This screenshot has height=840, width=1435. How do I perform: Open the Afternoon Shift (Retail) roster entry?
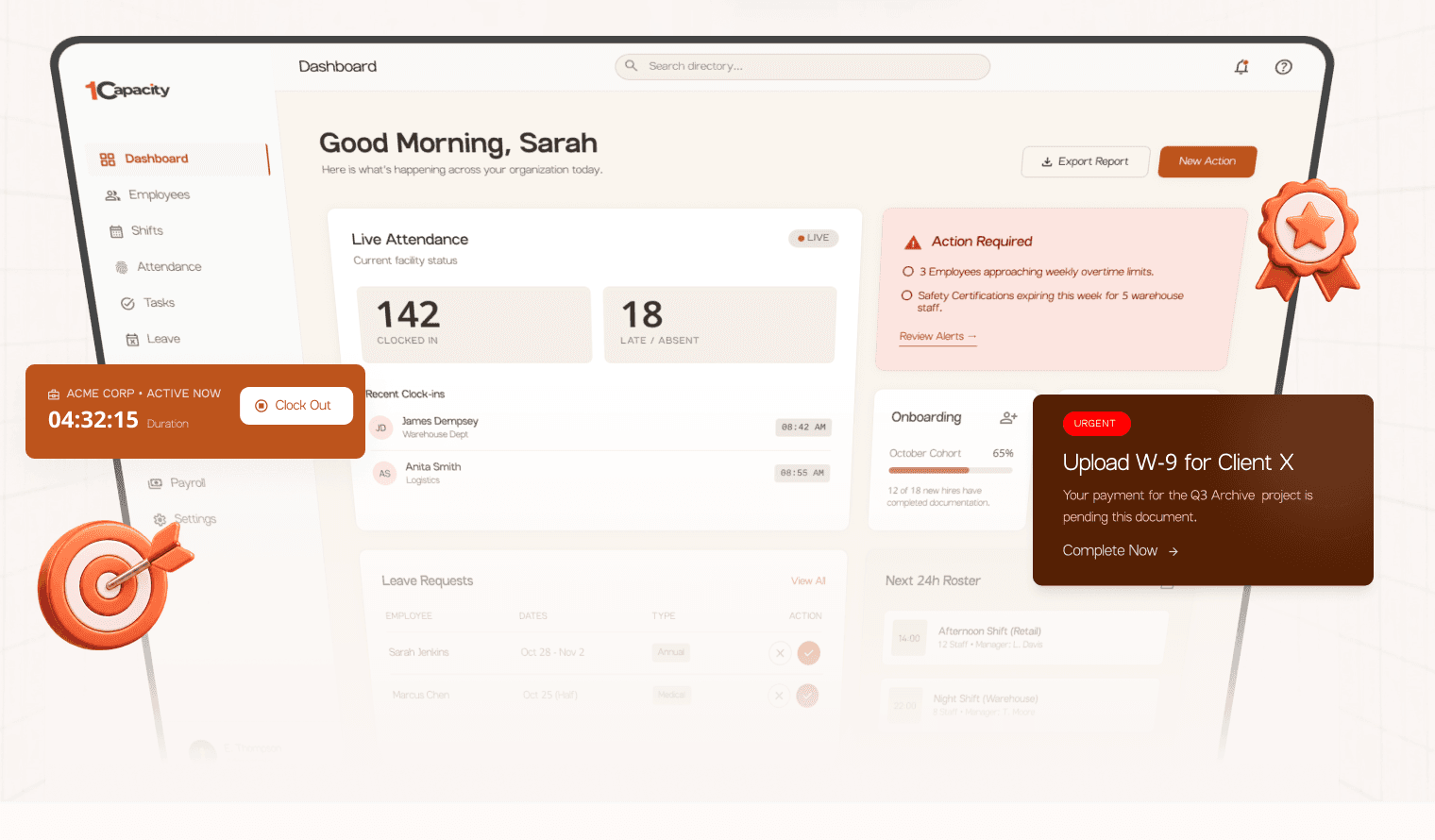(1025, 638)
